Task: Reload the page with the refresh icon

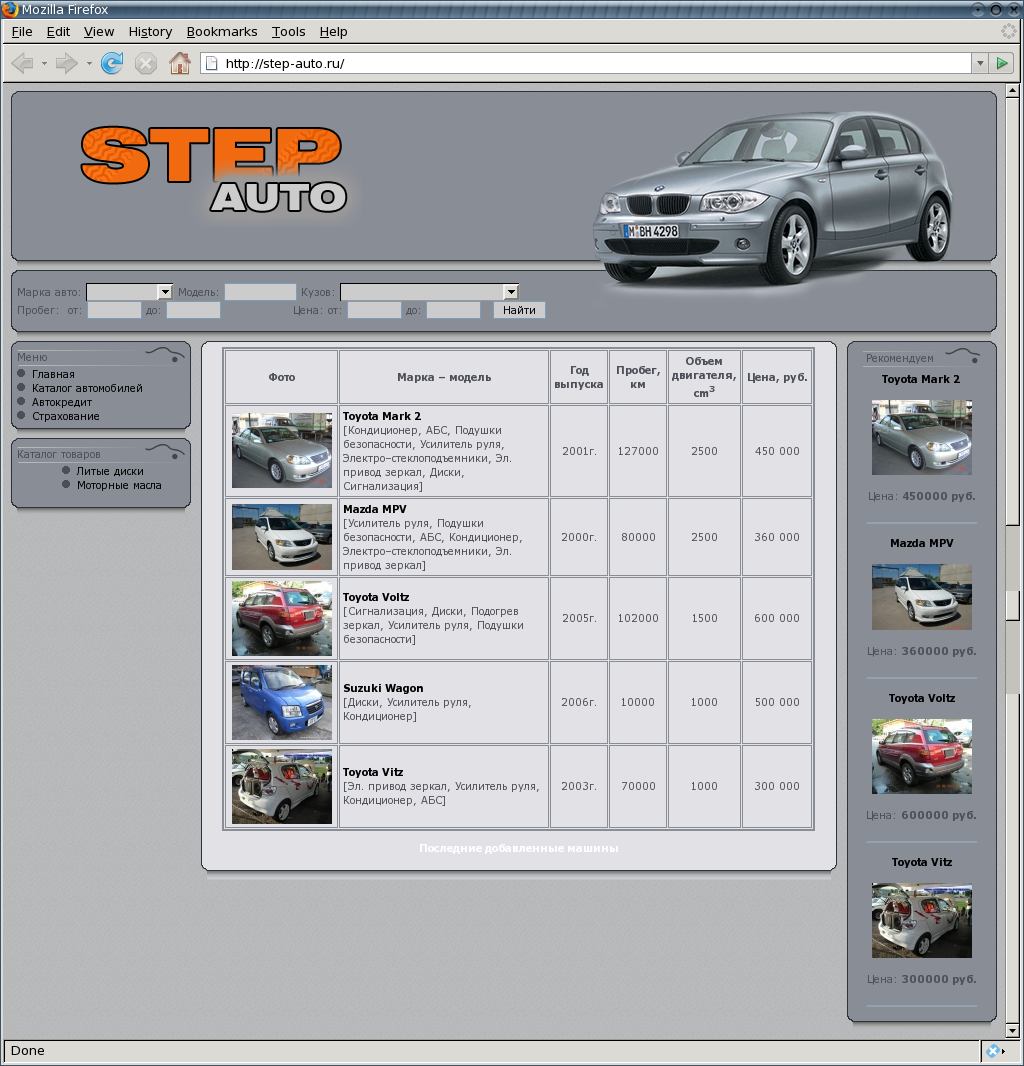Action: click(x=112, y=63)
